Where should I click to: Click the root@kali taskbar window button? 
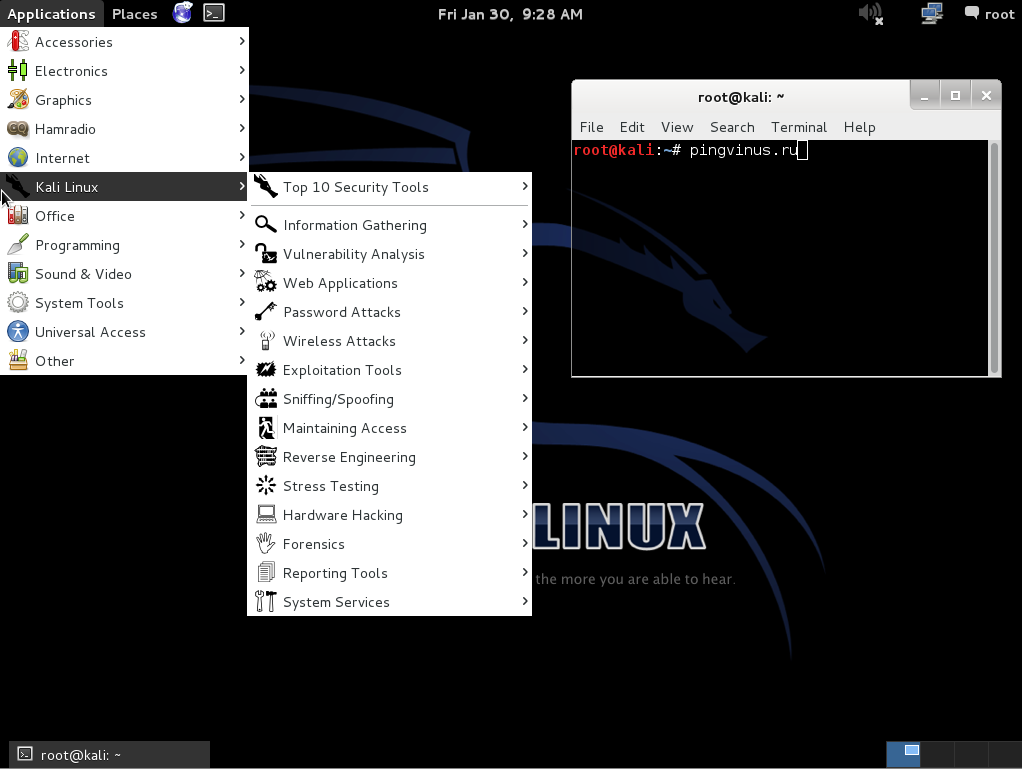pos(110,755)
